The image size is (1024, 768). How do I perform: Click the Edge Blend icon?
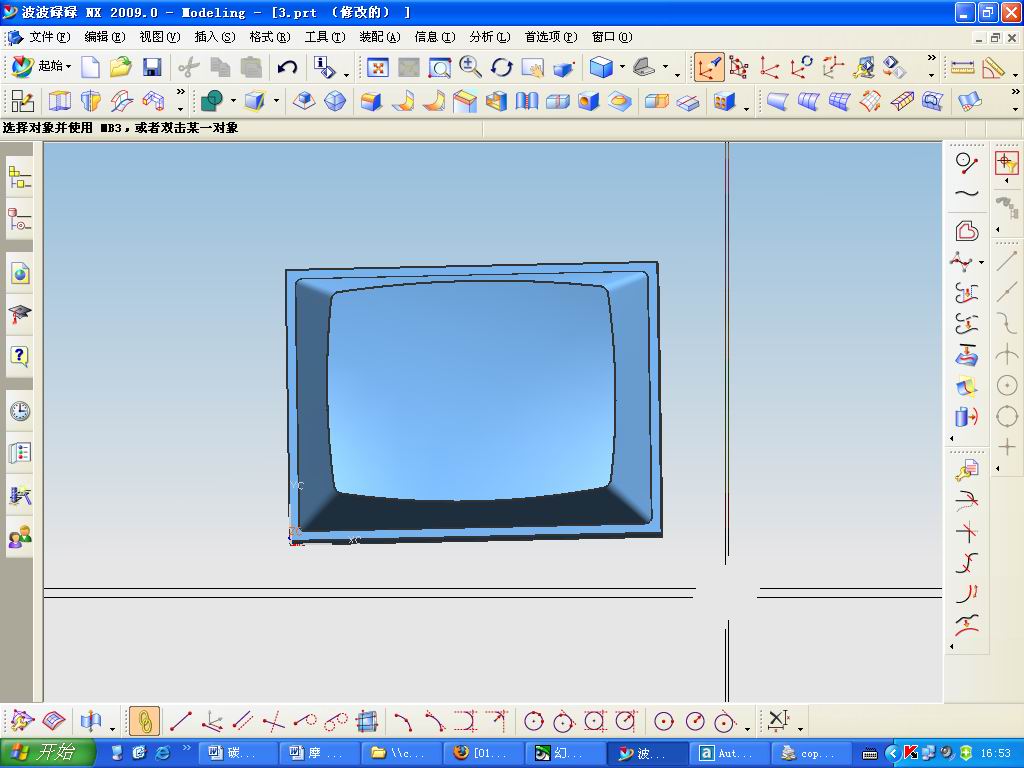click(371, 101)
